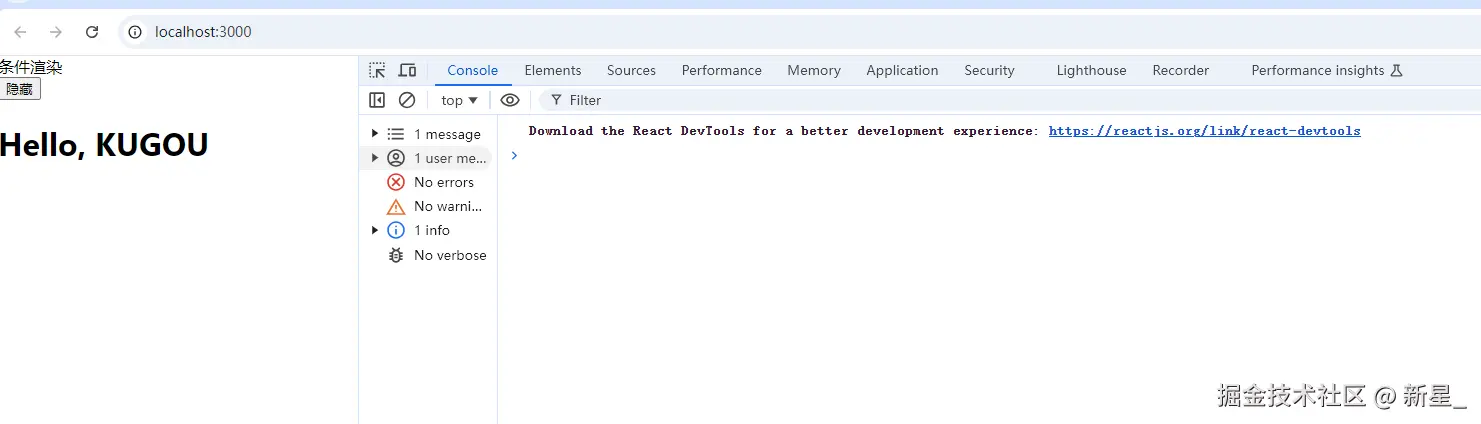Click the flask icon beside Performance insights
Viewport: 1481px width, 424px height.
coord(1397,70)
